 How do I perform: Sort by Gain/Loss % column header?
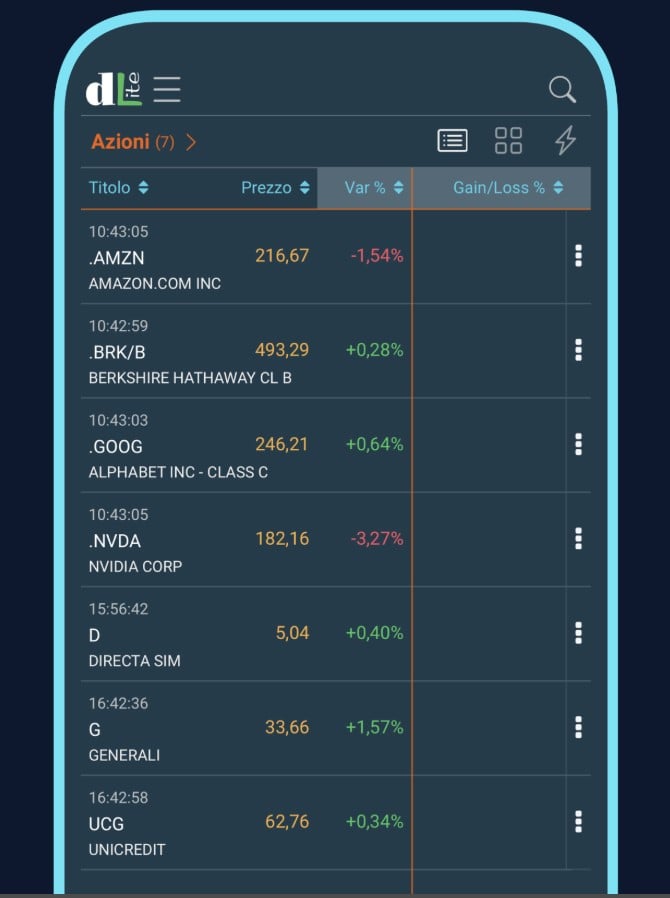coord(508,188)
